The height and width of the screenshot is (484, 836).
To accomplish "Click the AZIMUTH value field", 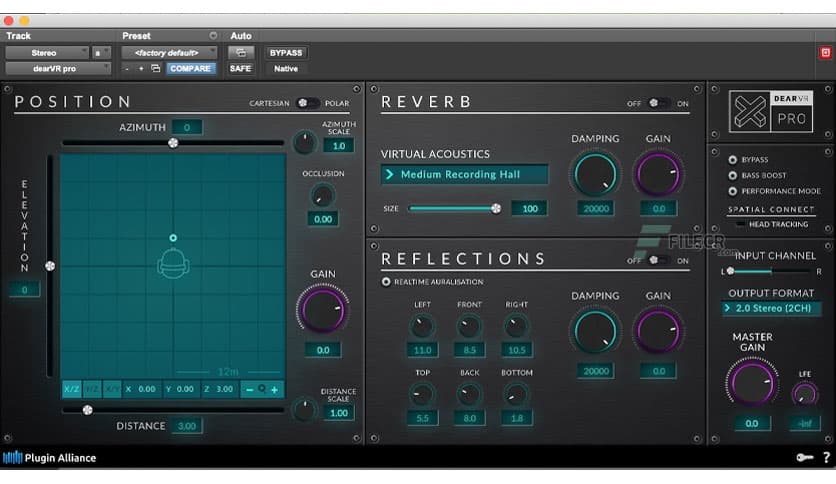I will coord(187,127).
